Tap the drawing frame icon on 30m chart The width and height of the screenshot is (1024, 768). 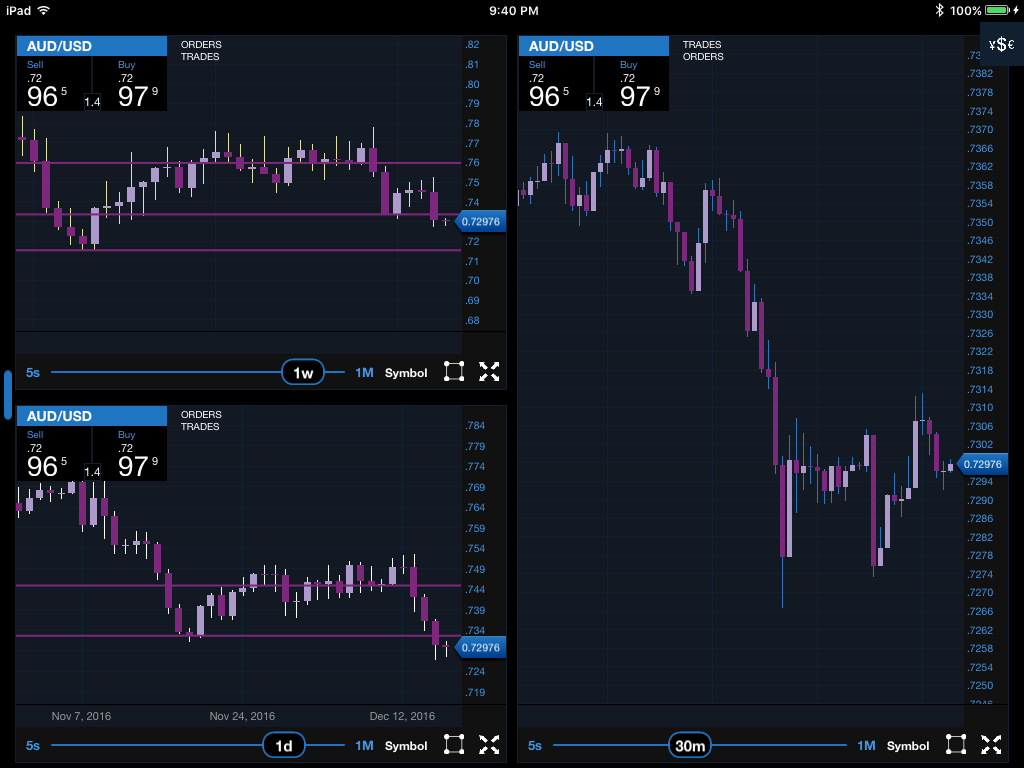956,744
